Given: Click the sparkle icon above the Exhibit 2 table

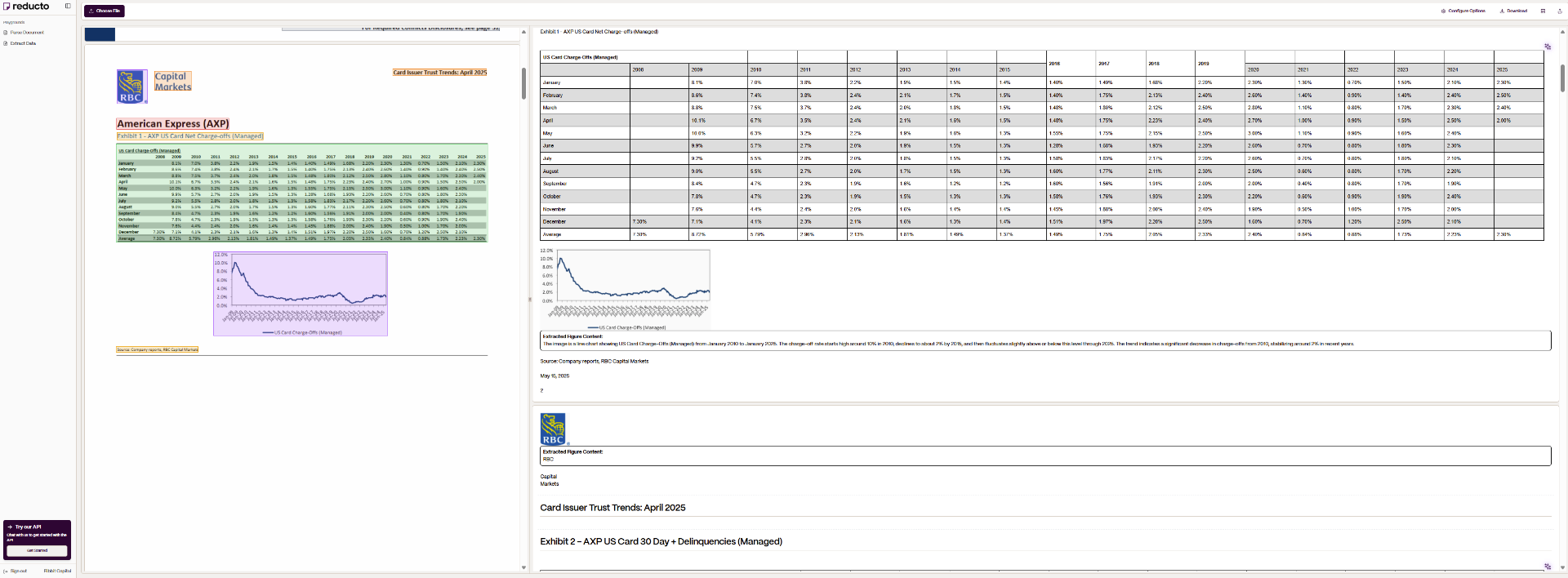Looking at the screenshot, I should pyautogui.click(x=1548, y=566).
